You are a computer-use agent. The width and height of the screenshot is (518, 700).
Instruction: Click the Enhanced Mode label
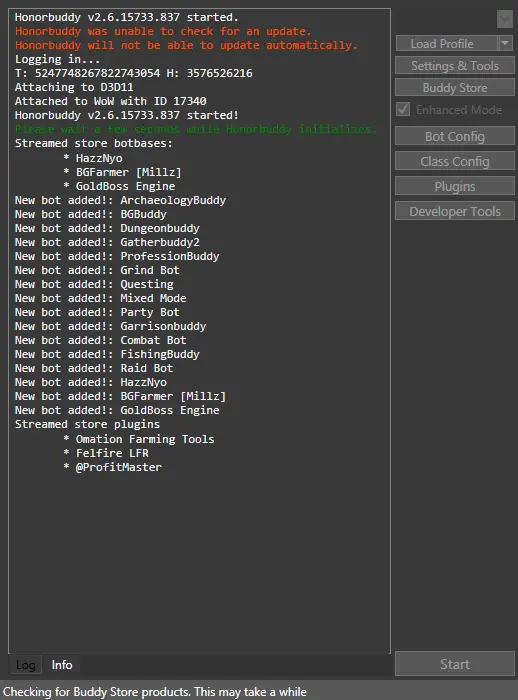(459, 110)
